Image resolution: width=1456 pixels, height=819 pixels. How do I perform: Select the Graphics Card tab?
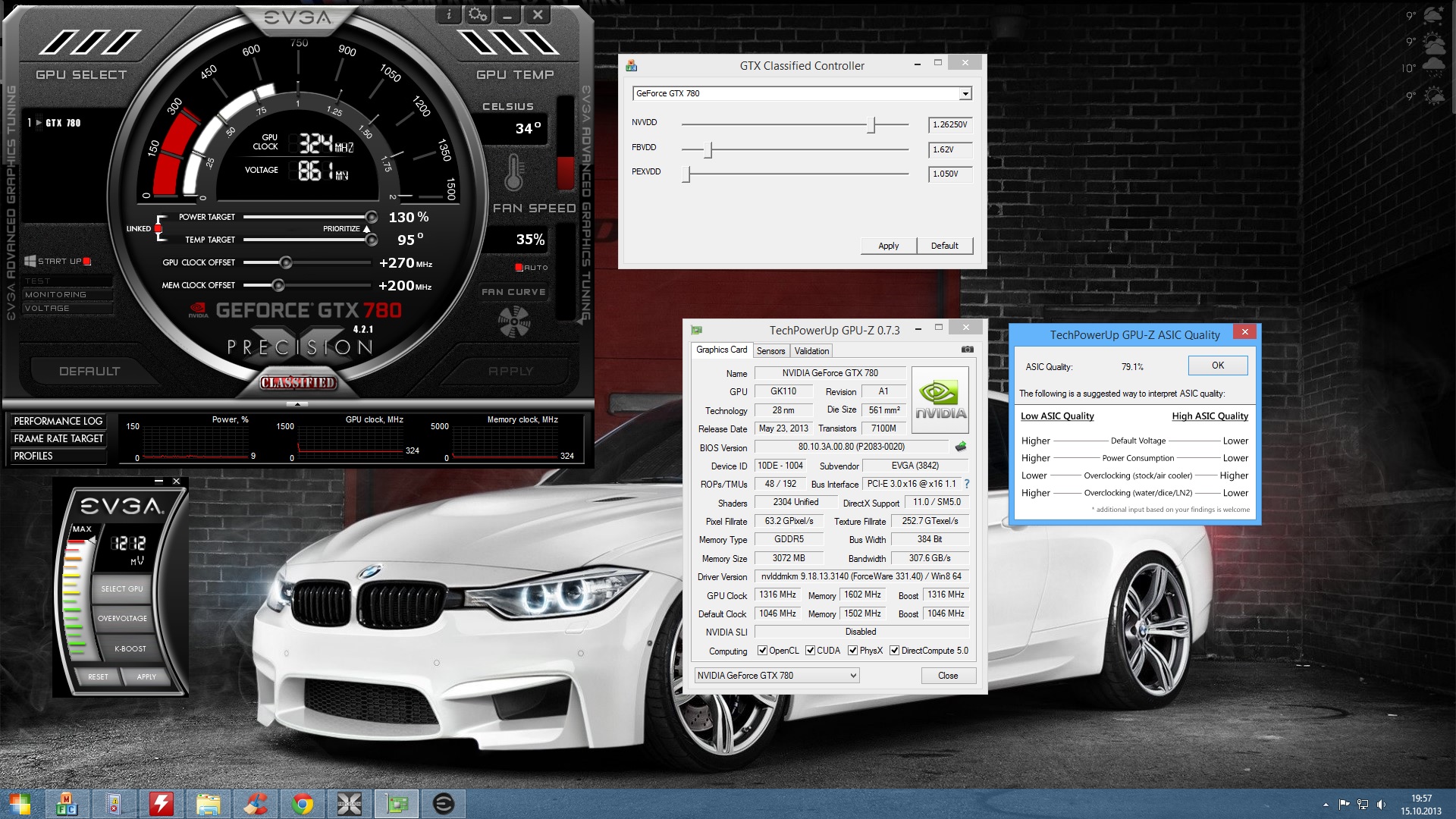[721, 350]
